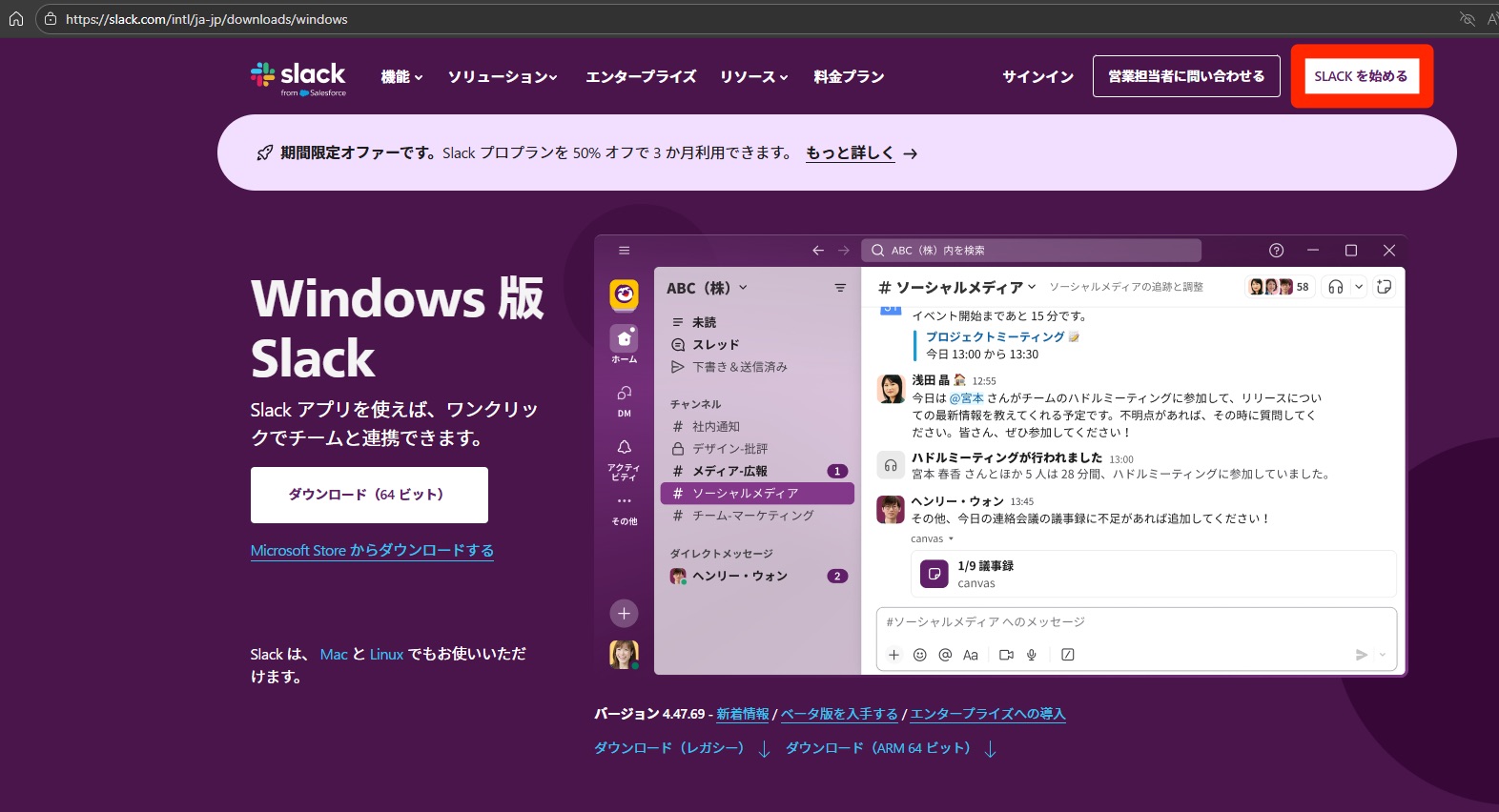Click the tracking prevention eye icon in address bar
Image resolution: width=1499 pixels, height=812 pixels.
(x=1468, y=19)
